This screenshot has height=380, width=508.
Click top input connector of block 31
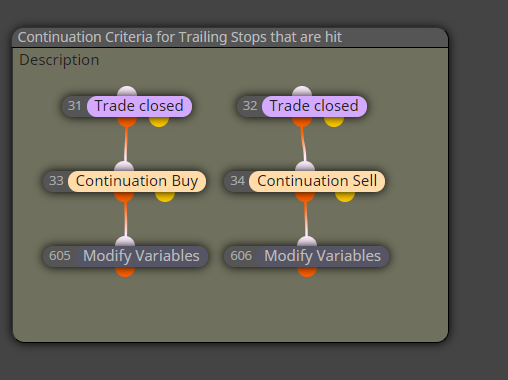point(127,91)
